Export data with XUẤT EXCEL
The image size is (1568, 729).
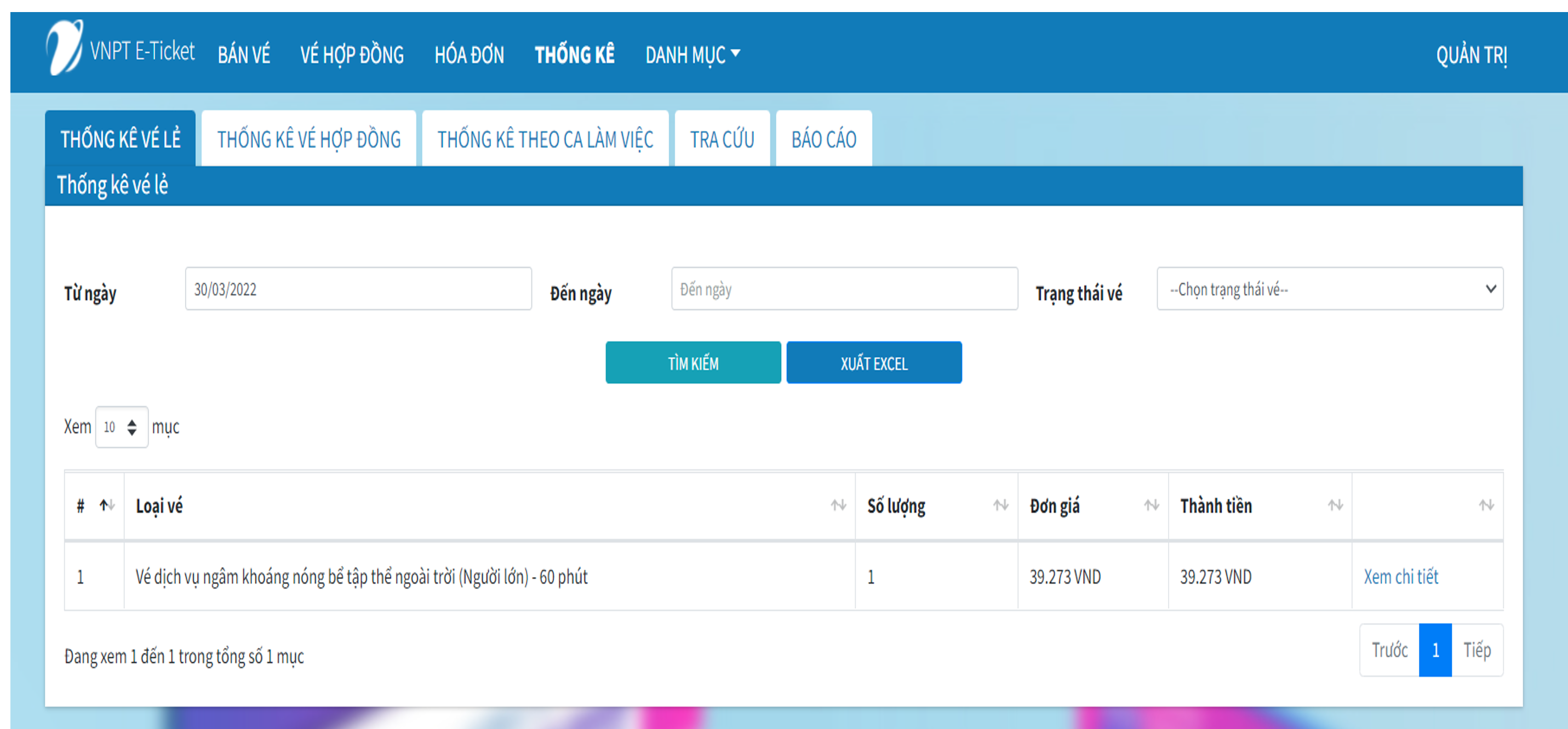874,362
